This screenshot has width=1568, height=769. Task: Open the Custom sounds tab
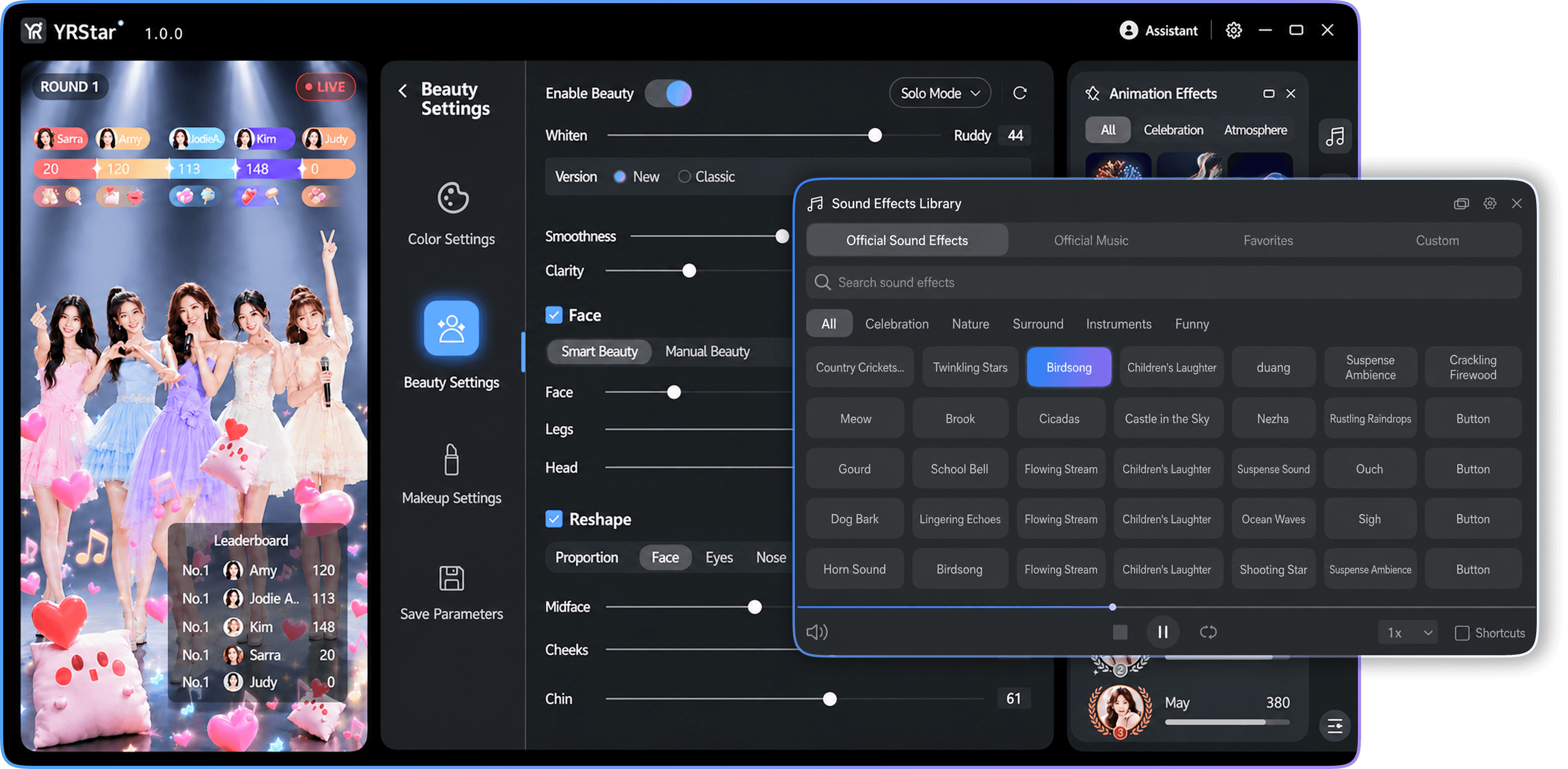pyautogui.click(x=1437, y=240)
